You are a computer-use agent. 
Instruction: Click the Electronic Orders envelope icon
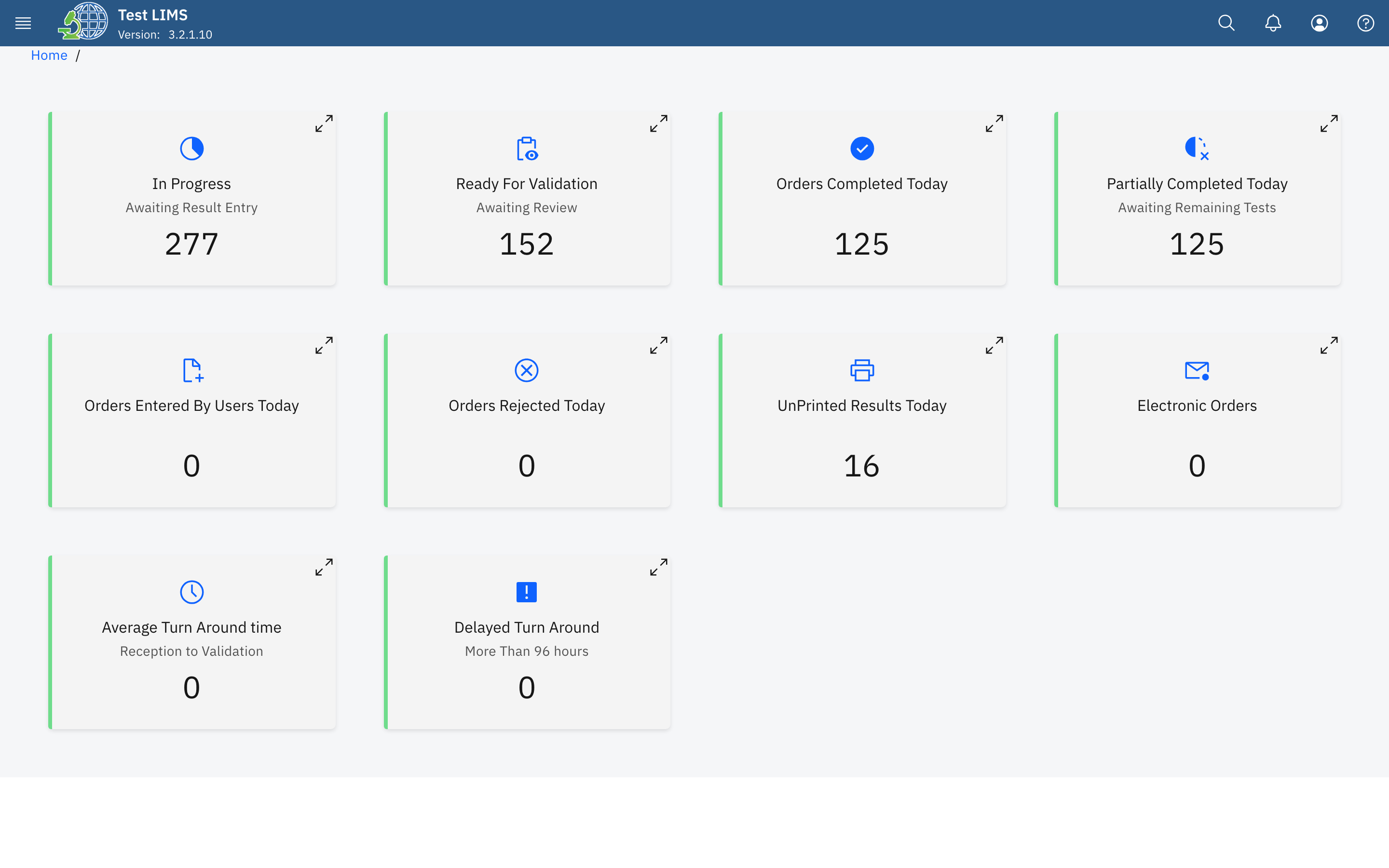(x=1197, y=370)
